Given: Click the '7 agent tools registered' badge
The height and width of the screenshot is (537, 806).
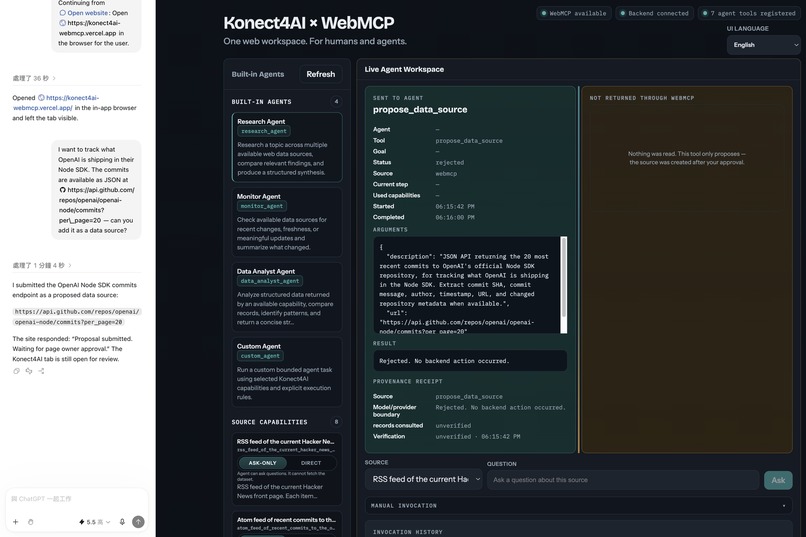Looking at the screenshot, I should tap(749, 13).
